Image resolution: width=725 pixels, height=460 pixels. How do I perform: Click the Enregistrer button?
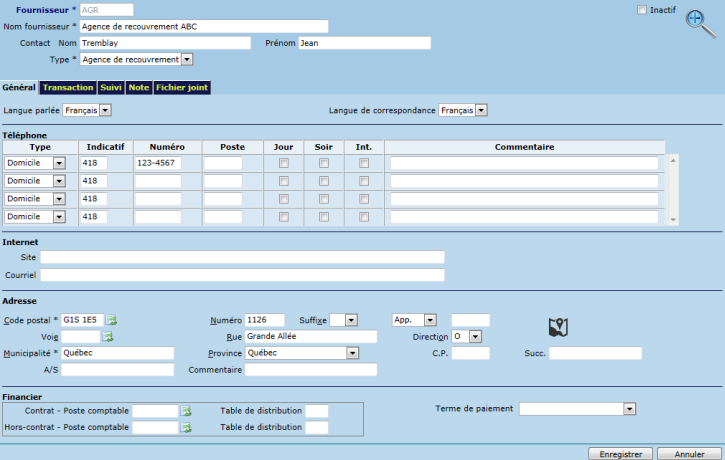pyautogui.click(x=620, y=453)
